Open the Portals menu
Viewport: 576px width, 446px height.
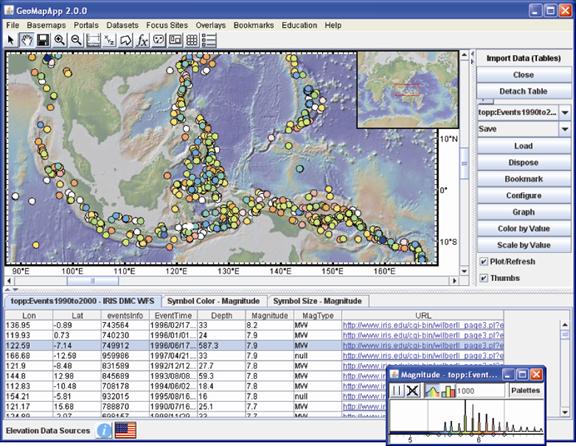(86, 25)
